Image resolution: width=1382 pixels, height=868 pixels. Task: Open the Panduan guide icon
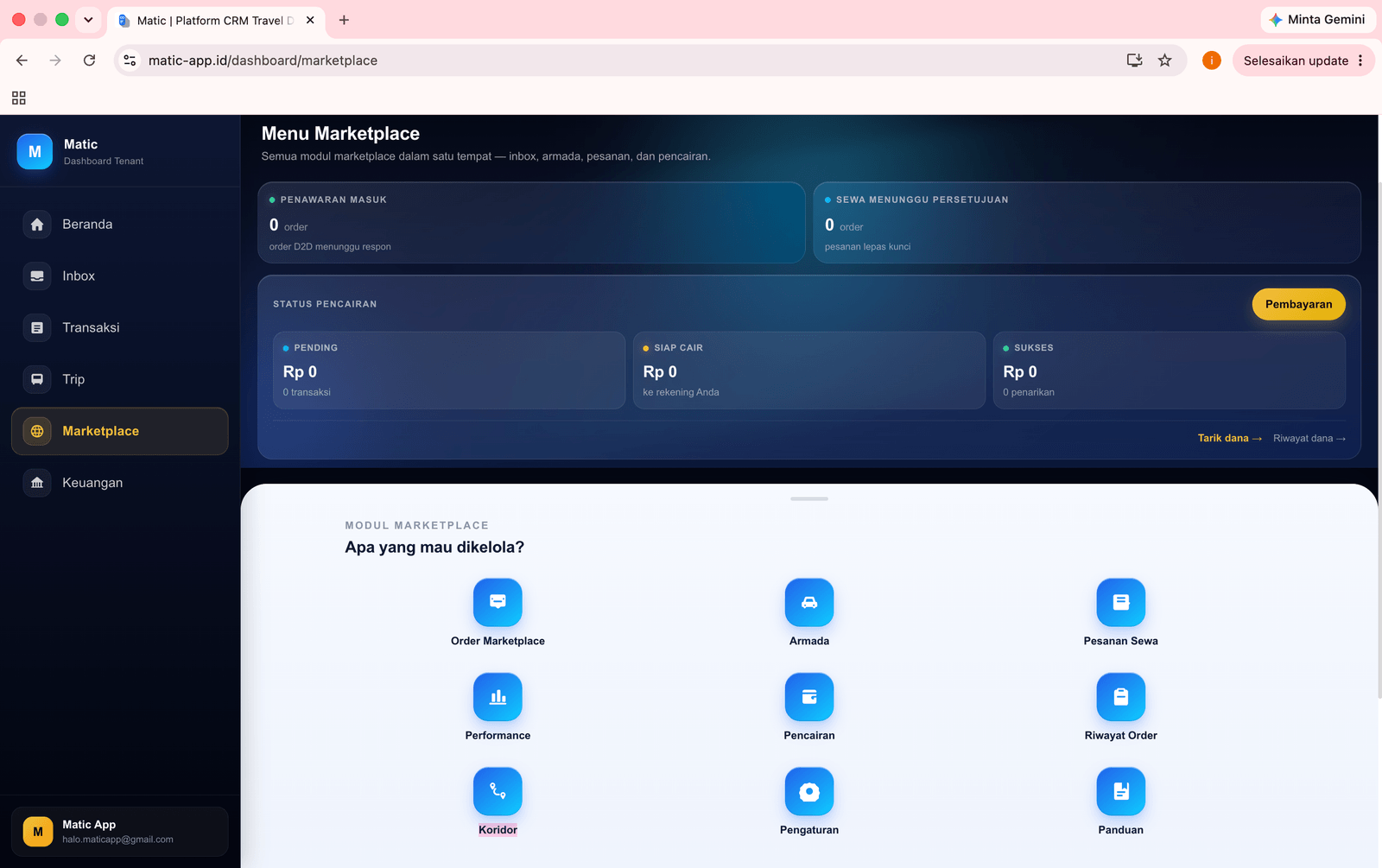tap(1121, 791)
